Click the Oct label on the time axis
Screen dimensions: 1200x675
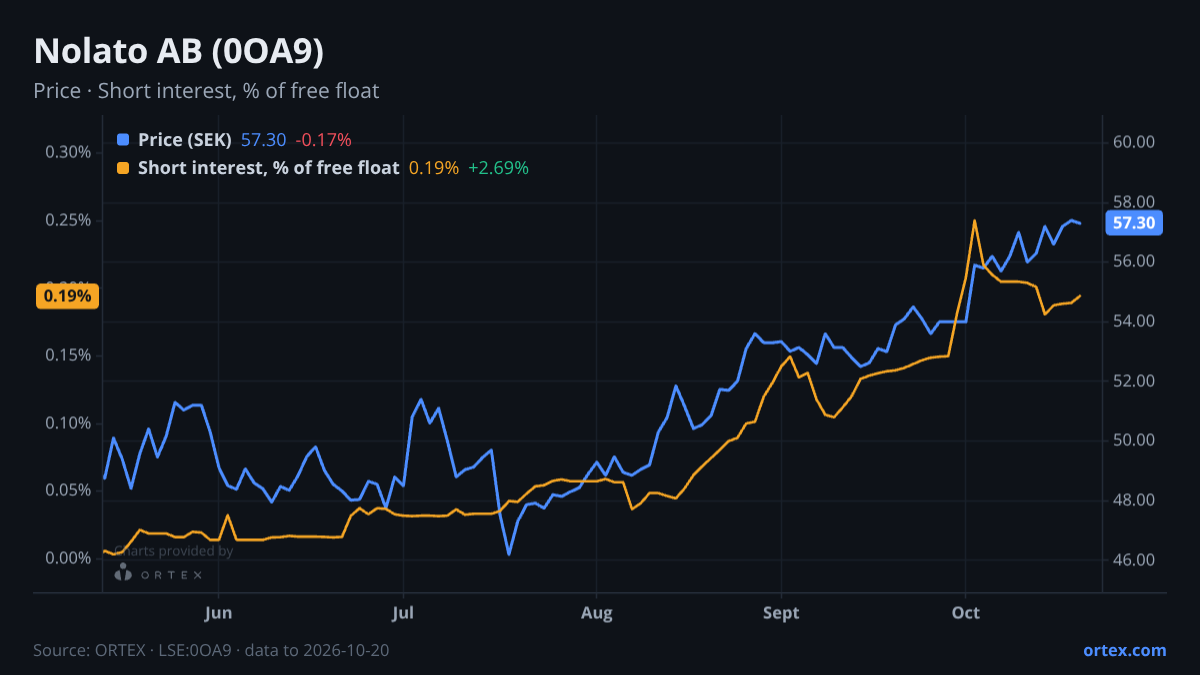pyautogui.click(x=965, y=613)
